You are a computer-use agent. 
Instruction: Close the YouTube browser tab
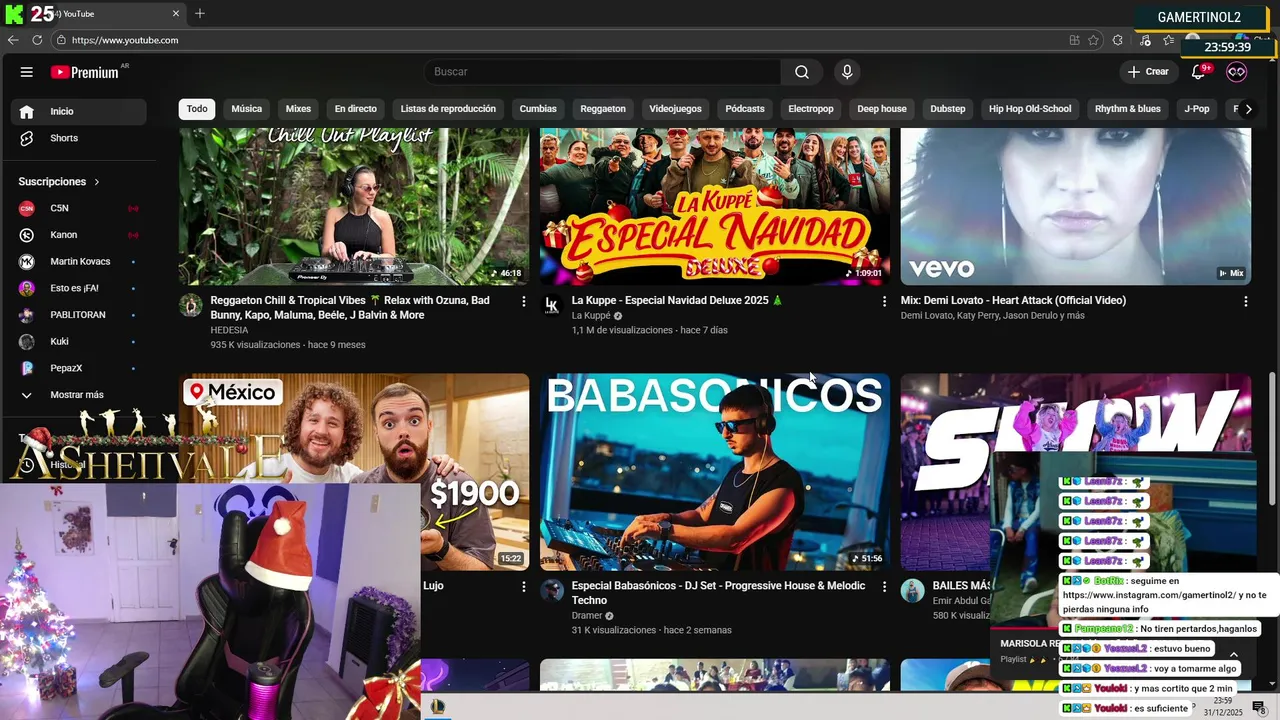coord(176,13)
